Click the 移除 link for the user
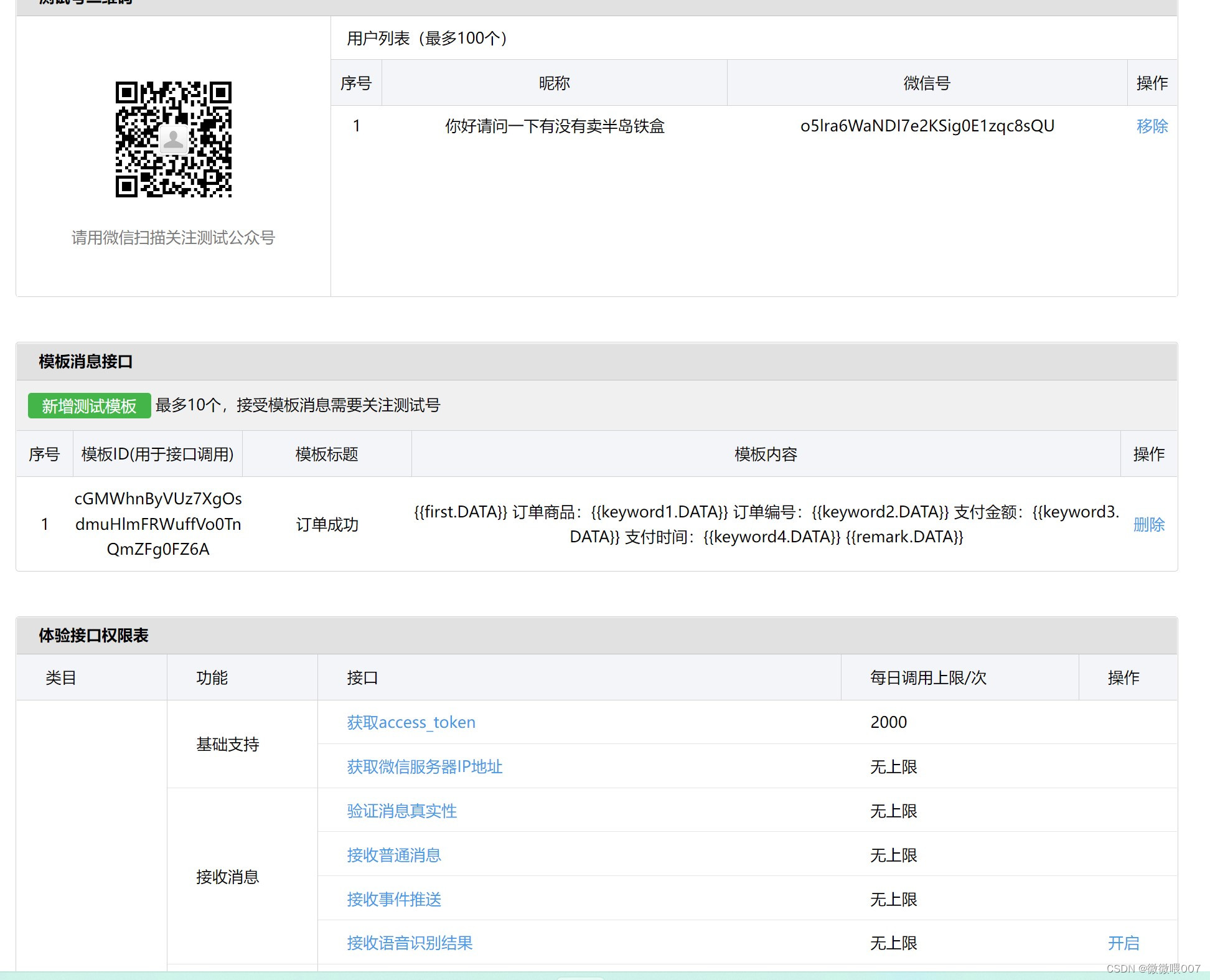Image resolution: width=1210 pixels, height=980 pixels. coord(1151,126)
